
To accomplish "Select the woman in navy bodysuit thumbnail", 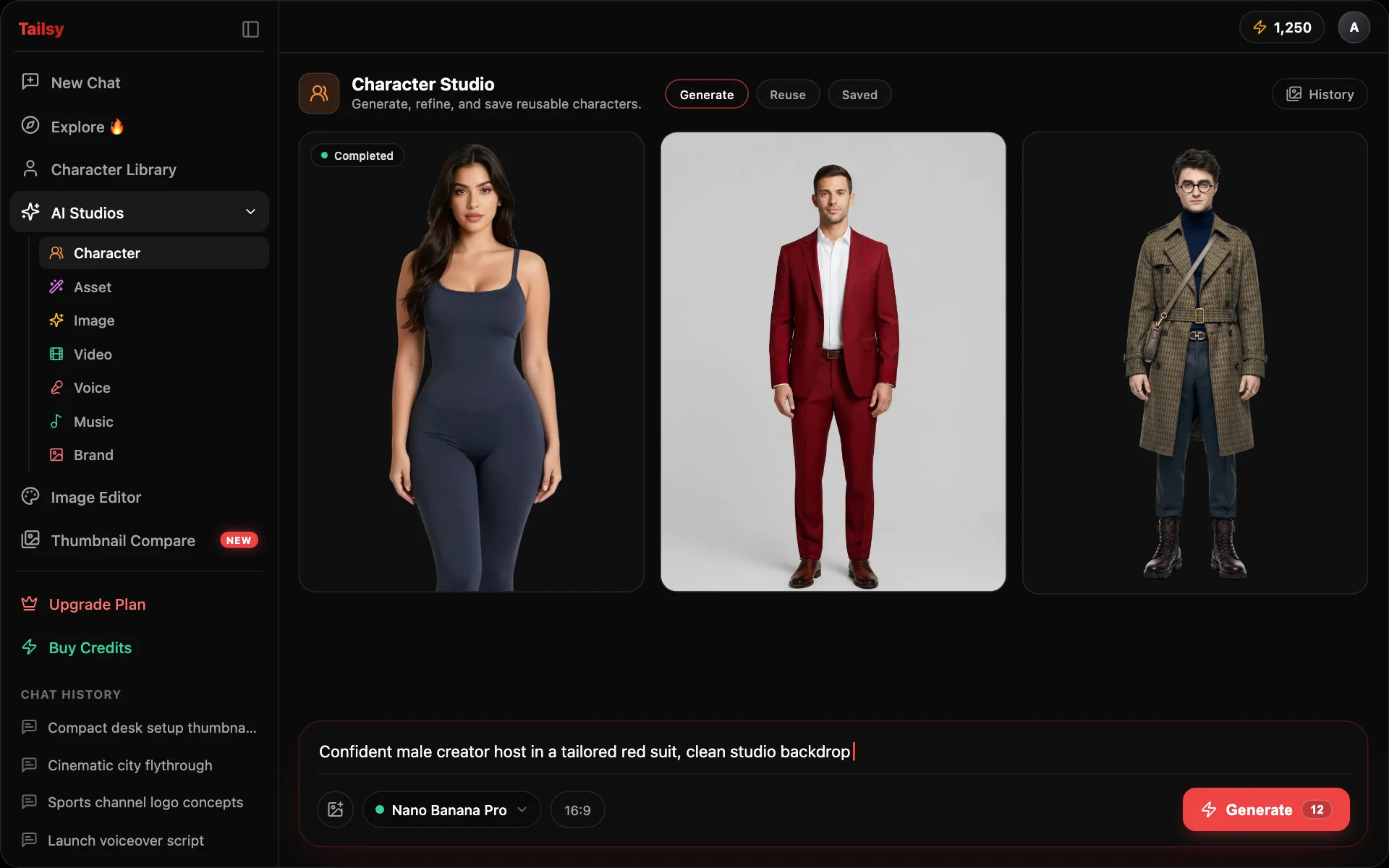I will pyautogui.click(x=472, y=362).
